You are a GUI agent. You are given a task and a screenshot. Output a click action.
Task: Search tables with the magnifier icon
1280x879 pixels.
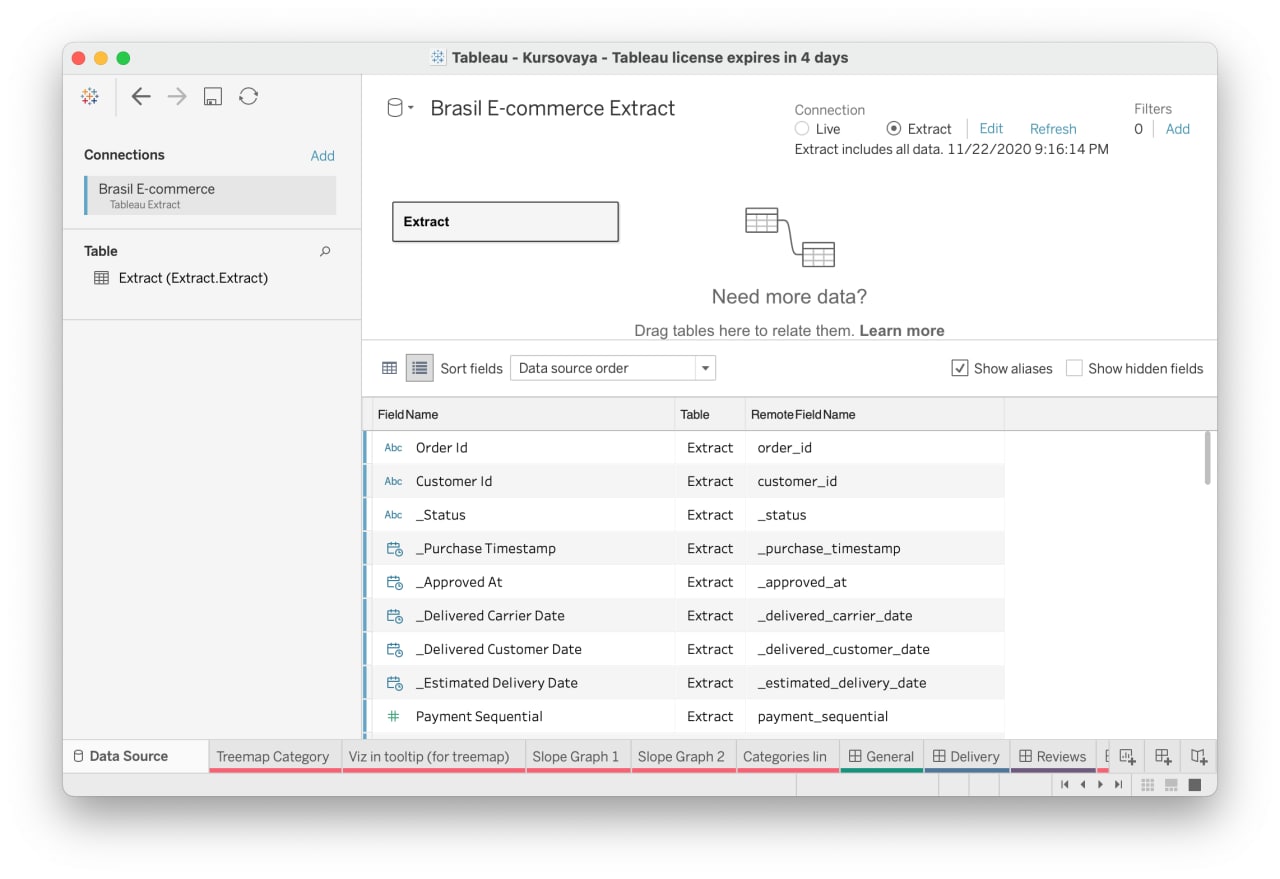point(325,251)
